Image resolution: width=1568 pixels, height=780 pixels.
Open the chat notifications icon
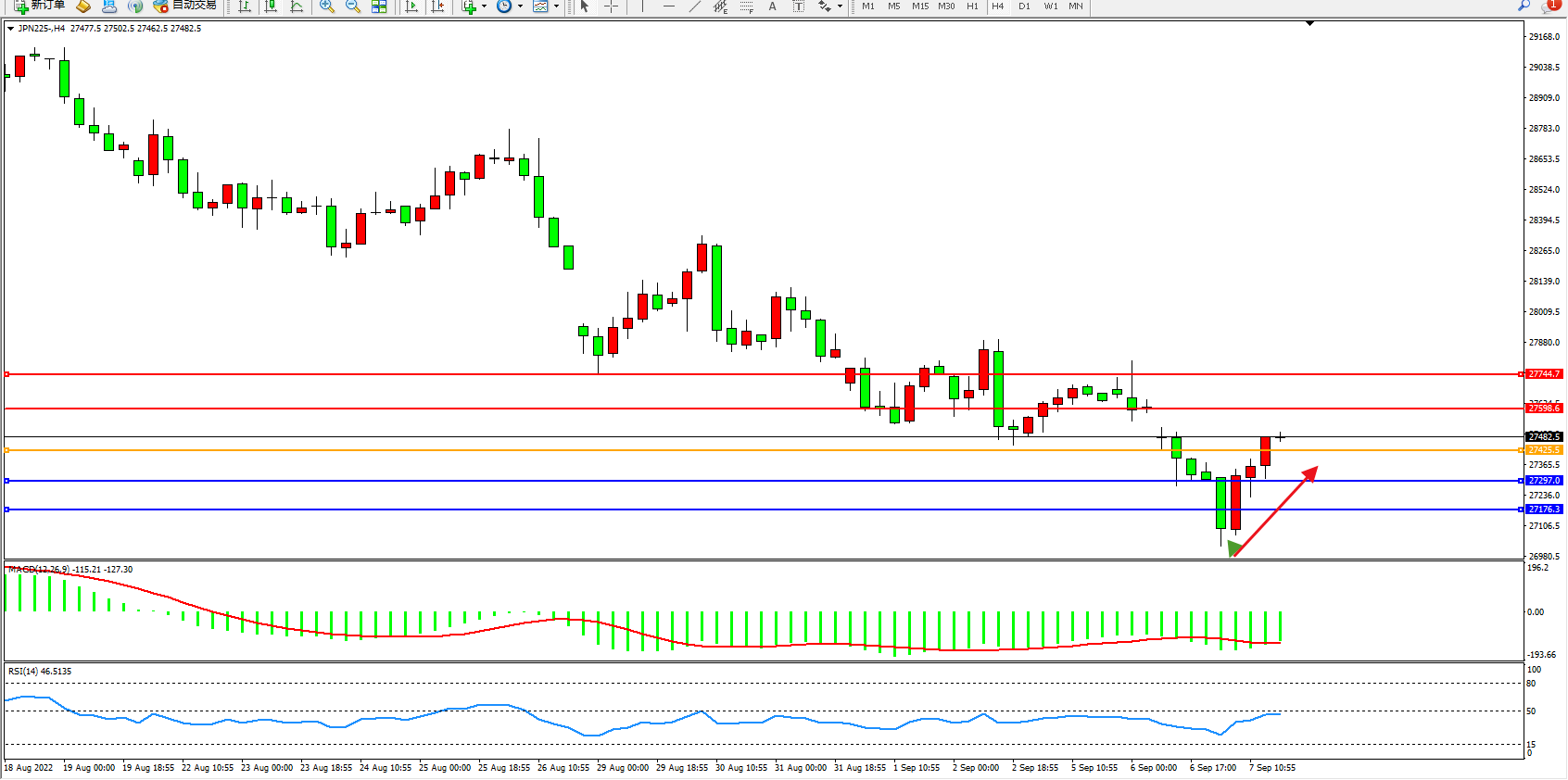click(x=1549, y=6)
